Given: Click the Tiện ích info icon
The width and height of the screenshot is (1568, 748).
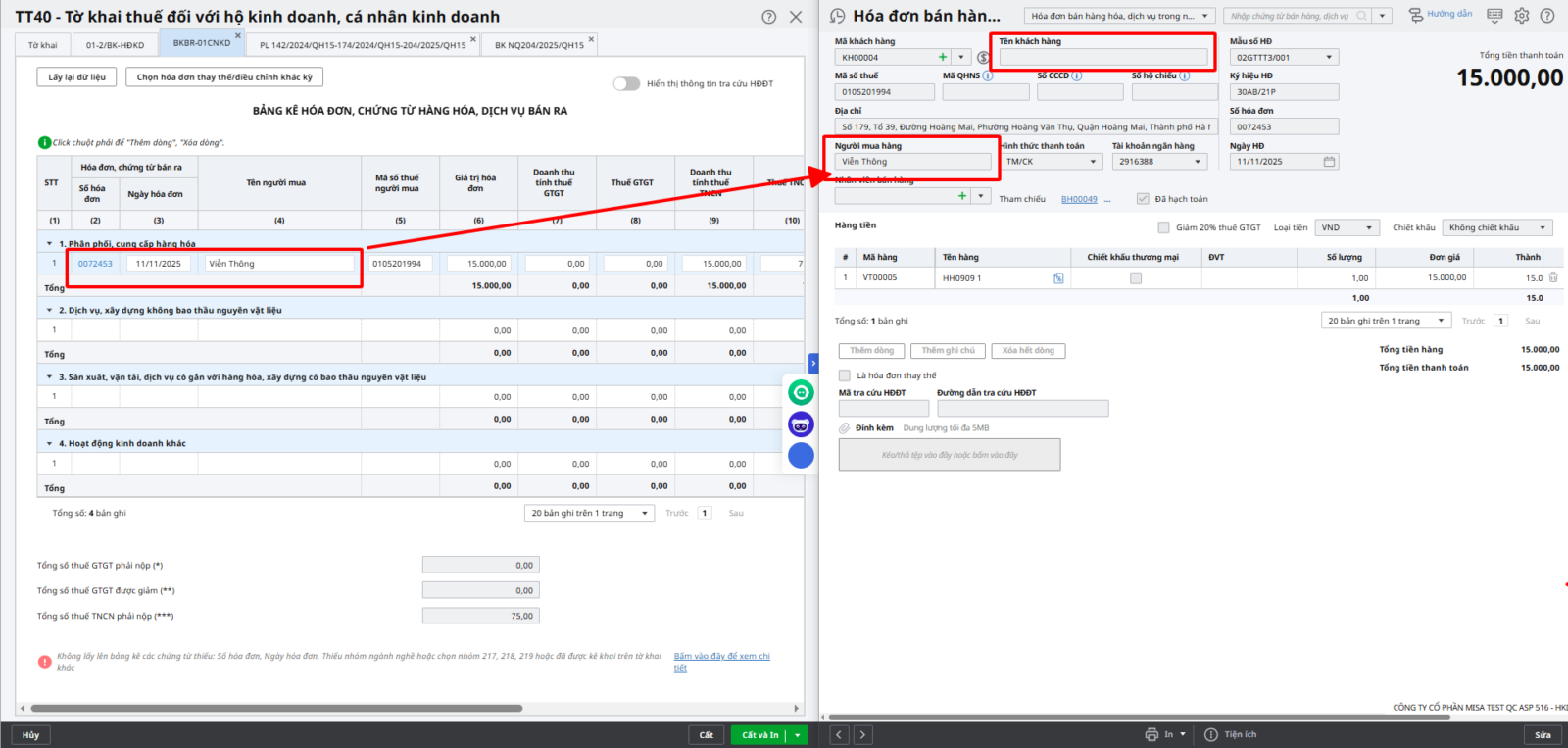Looking at the screenshot, I should click(1211, 734).
